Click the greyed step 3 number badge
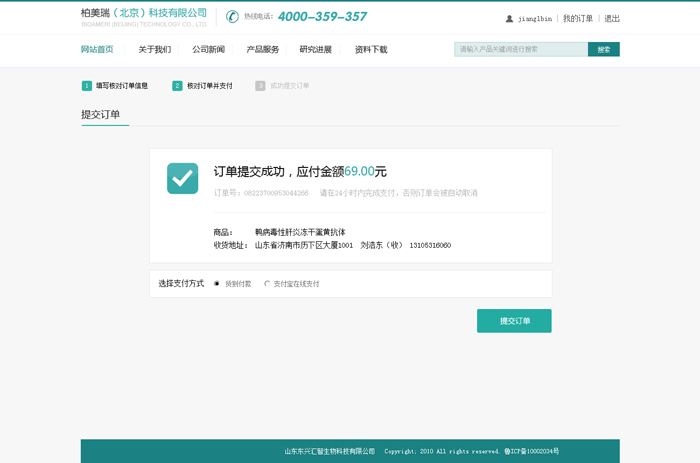 click(x=260, y=86)
